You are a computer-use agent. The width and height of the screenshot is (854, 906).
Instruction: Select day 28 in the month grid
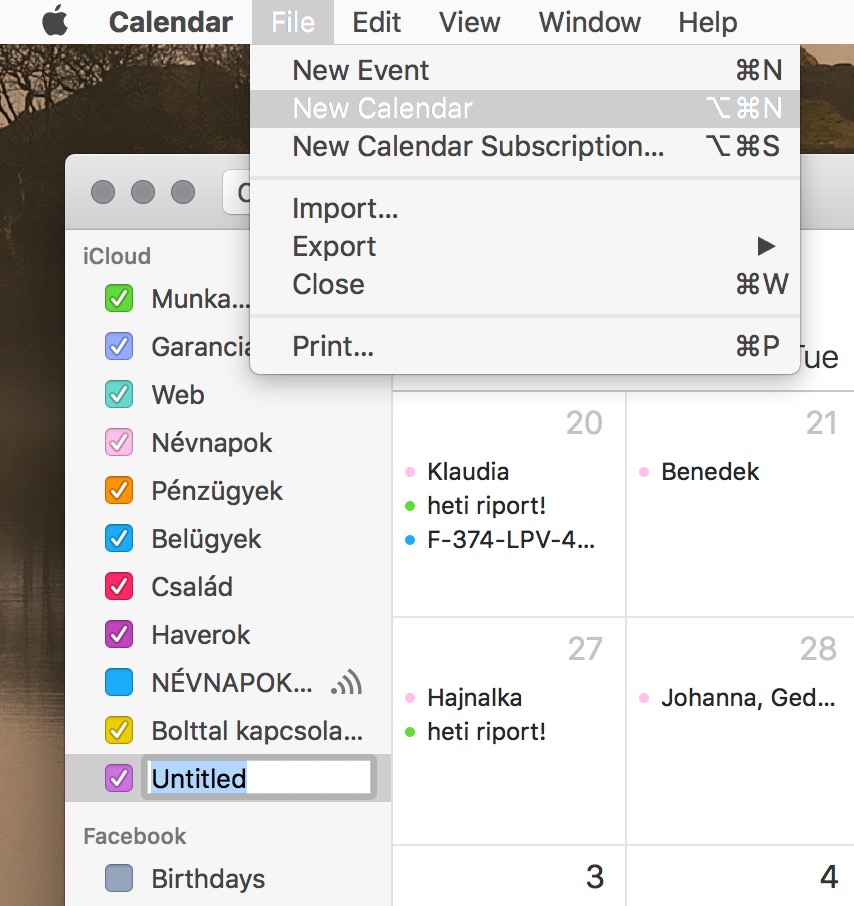[x=818, y=649]
